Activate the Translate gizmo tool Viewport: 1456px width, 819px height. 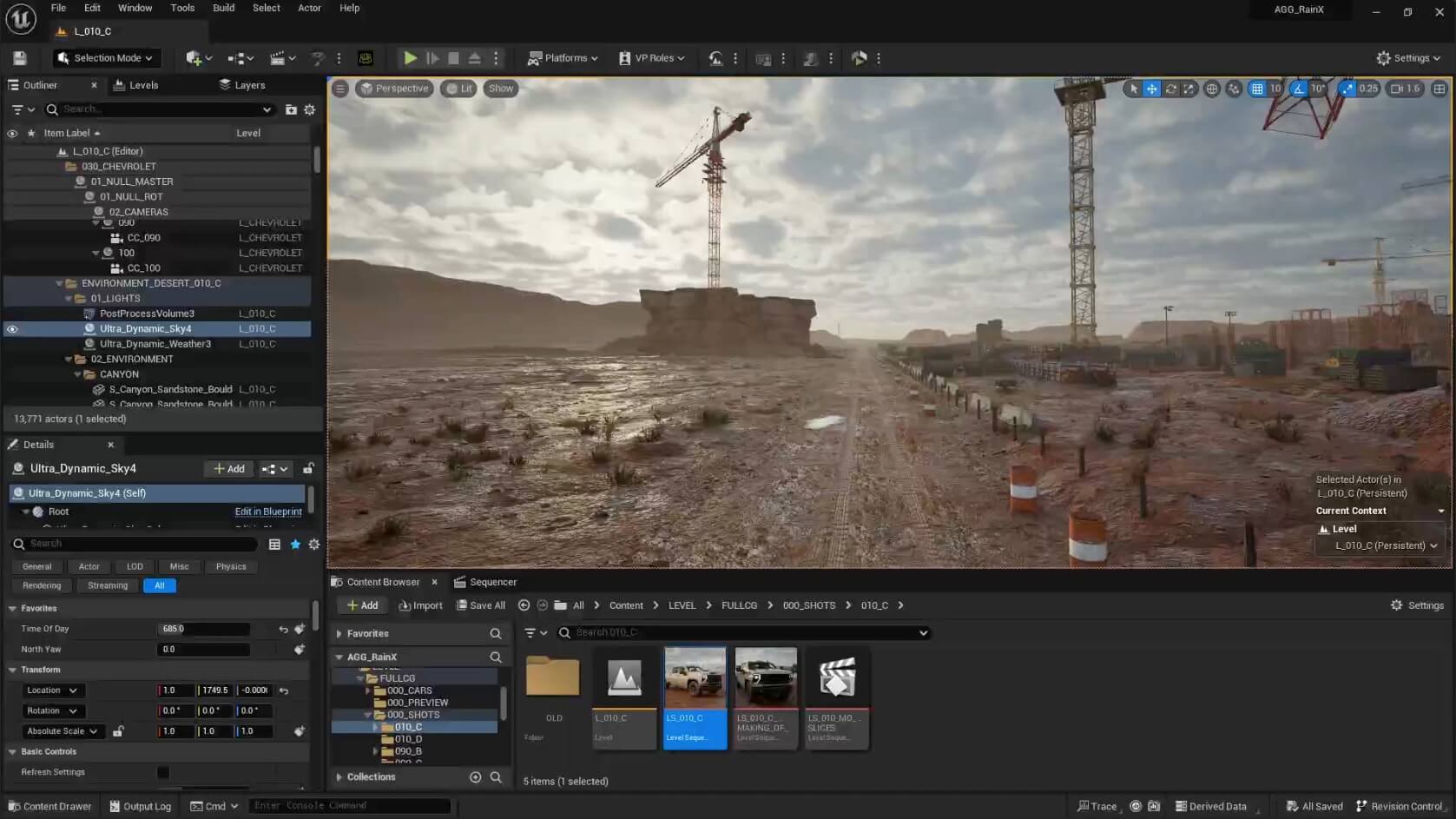point(1151,89)
